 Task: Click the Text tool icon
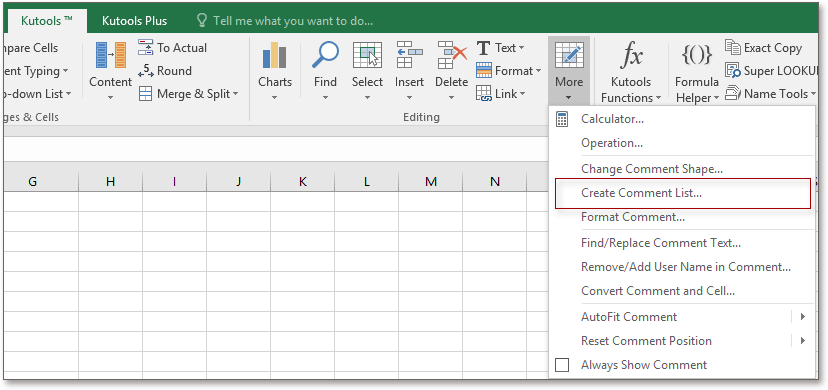(x=483, y=47)
